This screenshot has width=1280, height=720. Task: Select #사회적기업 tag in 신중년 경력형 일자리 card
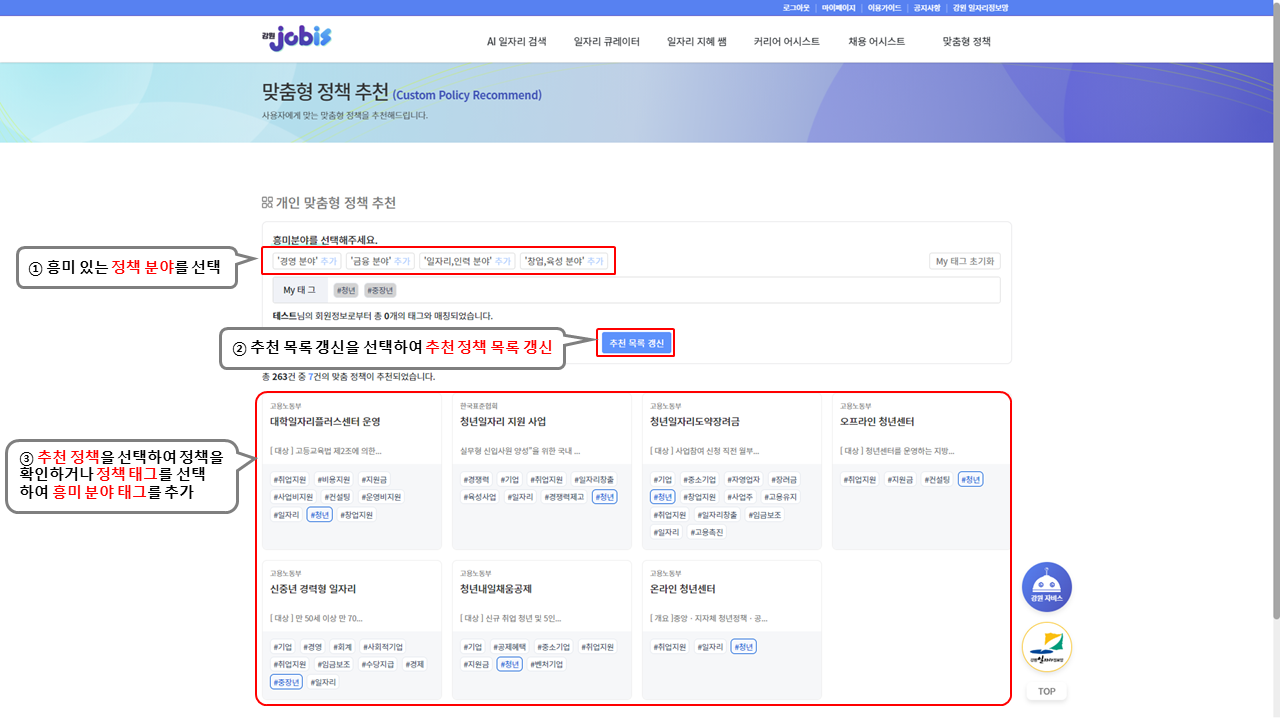click(x=382, y=647)
